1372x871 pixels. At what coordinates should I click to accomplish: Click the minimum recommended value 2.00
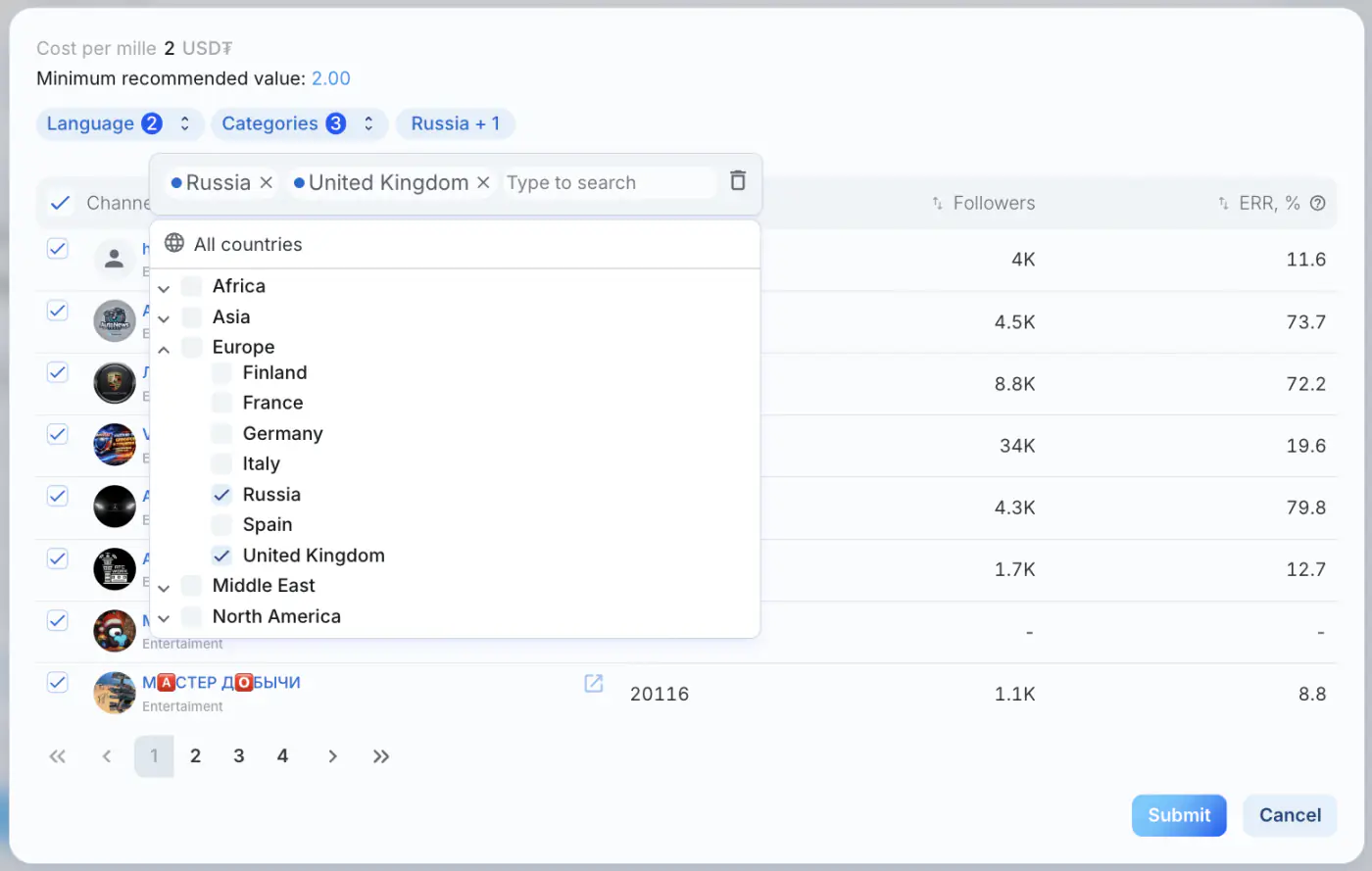coord(331,78)
